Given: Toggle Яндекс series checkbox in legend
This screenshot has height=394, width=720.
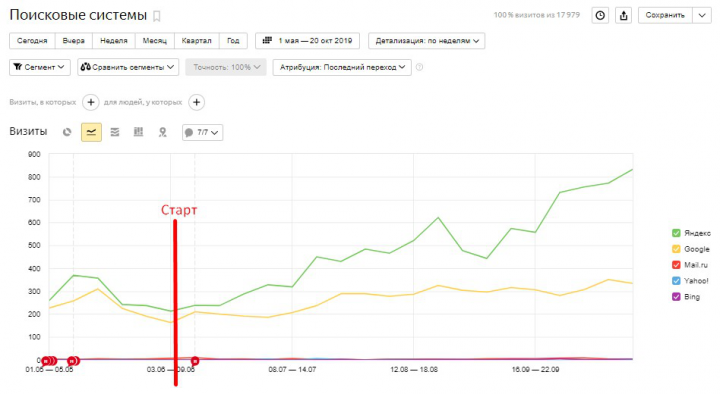Looking at the screenshot, I should 676,233.
